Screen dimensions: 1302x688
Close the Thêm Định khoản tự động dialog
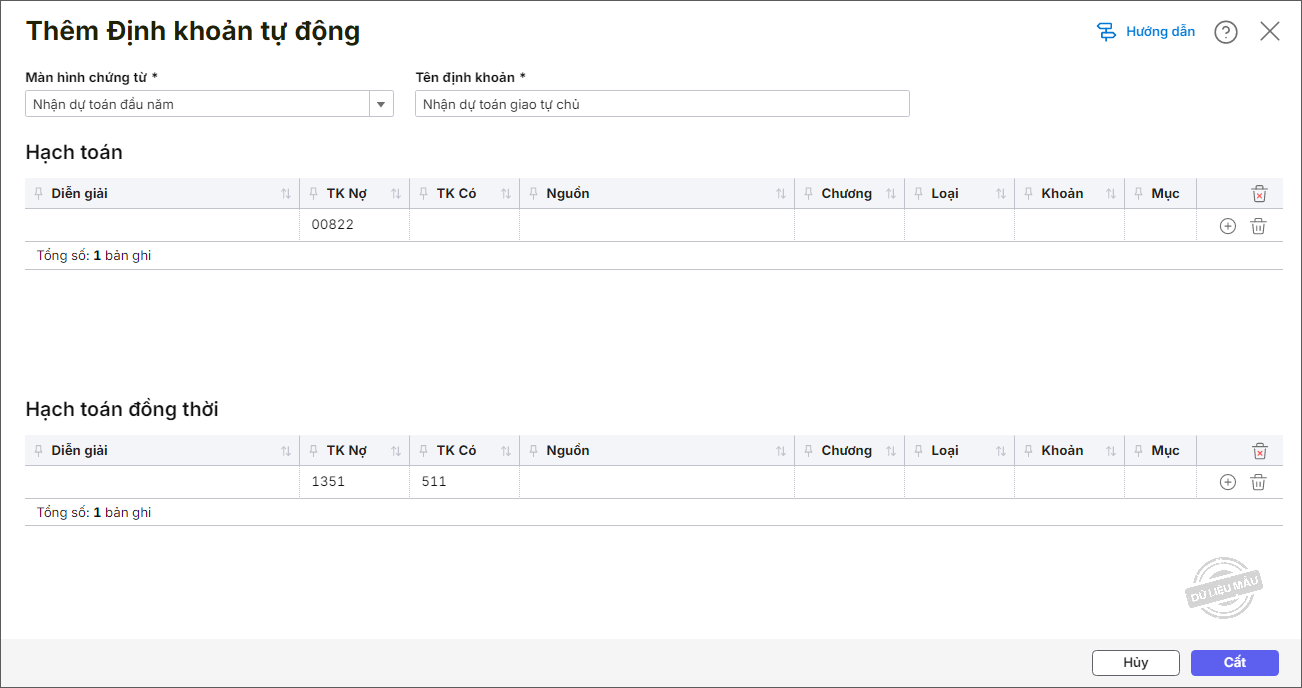[1270, 31]
